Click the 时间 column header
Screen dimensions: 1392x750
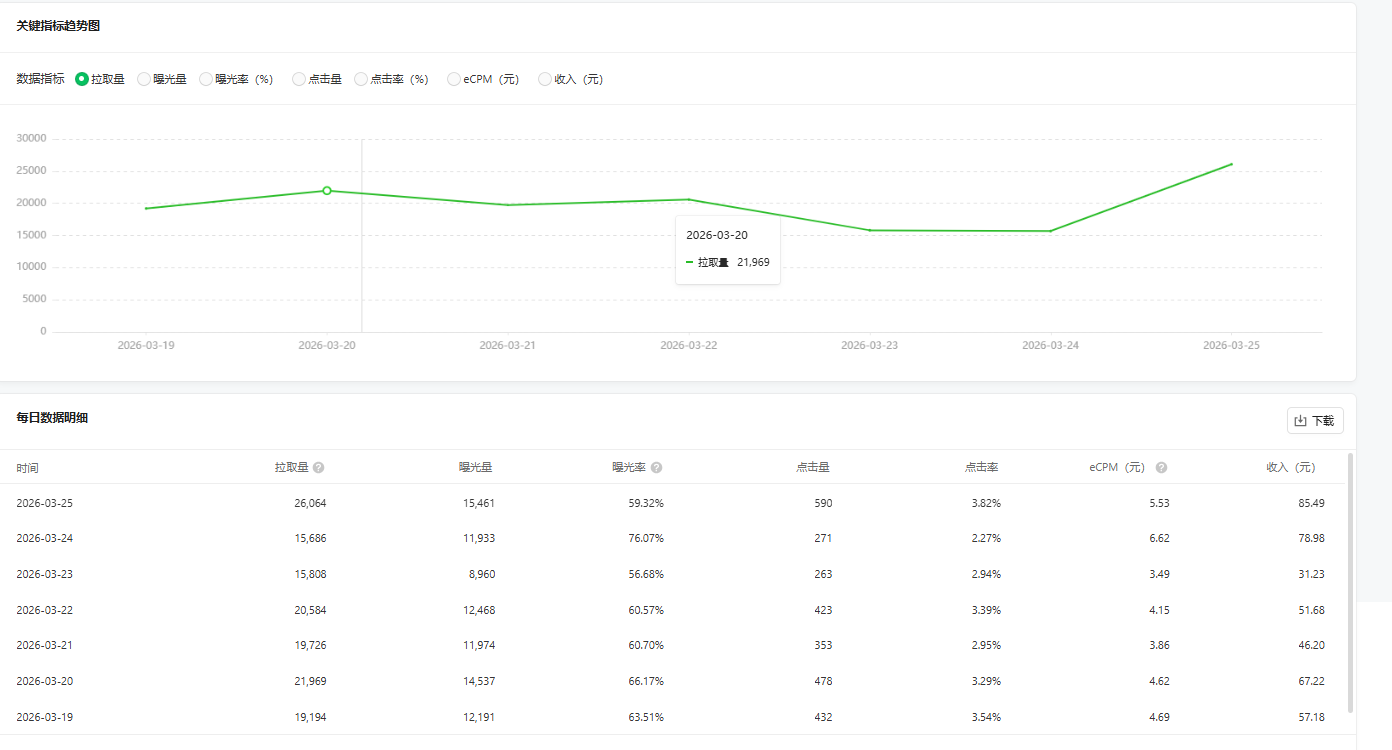(28, 468)
